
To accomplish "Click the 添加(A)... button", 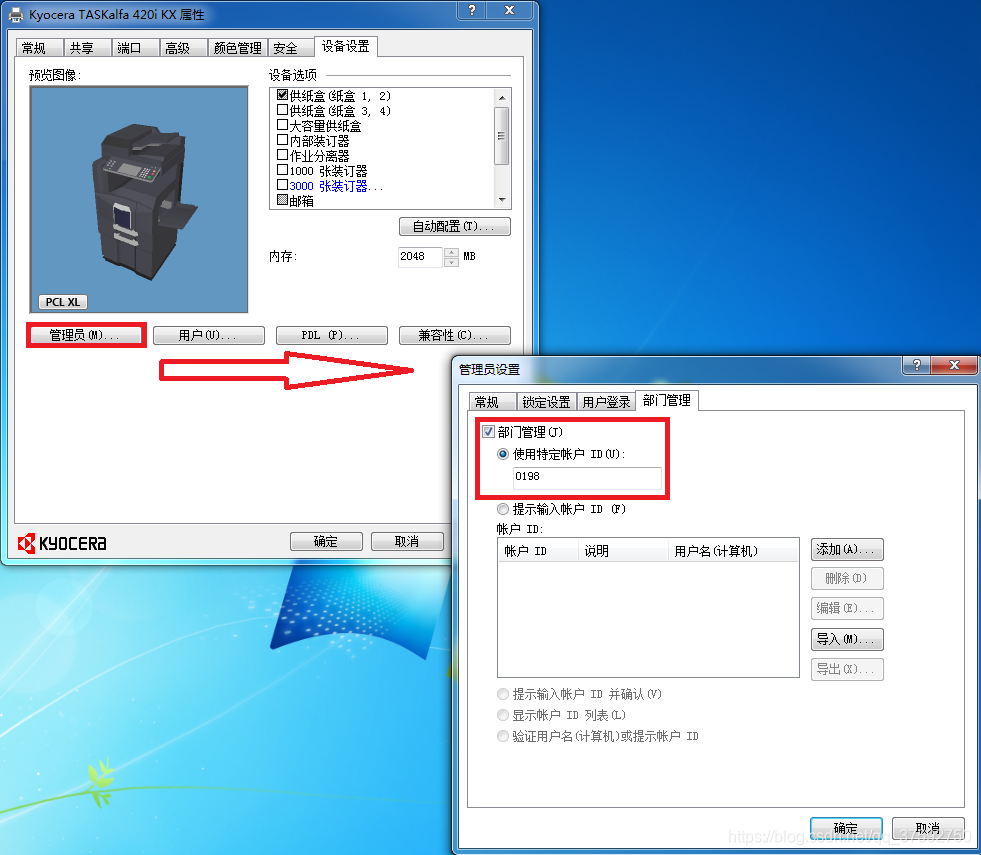I will [847, 550].
